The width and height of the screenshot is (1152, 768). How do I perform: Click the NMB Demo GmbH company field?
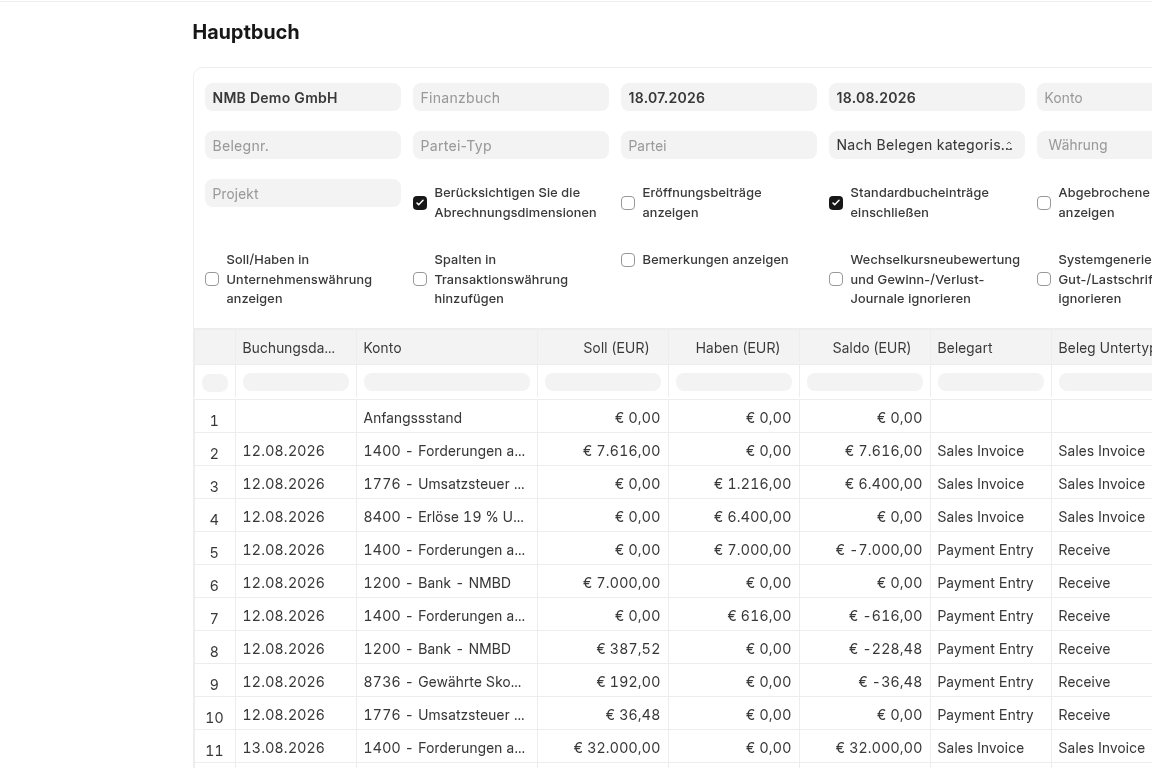click(x=303, y=98)
